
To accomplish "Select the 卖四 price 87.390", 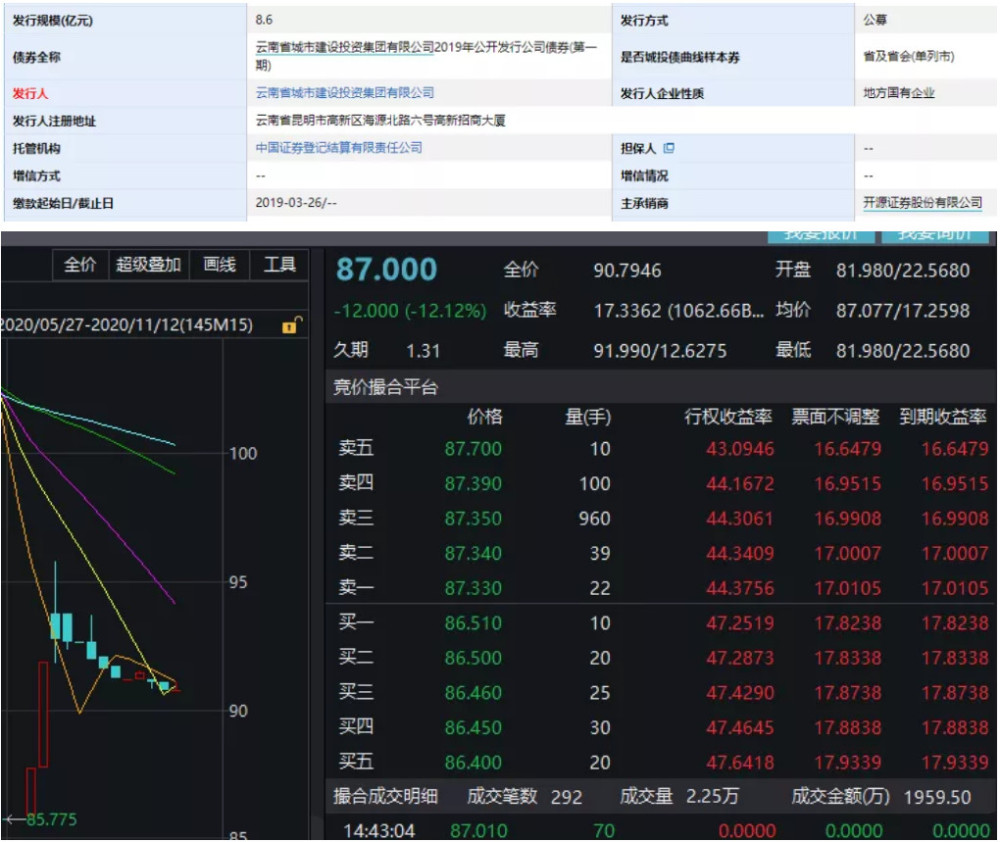I will 473,484.
